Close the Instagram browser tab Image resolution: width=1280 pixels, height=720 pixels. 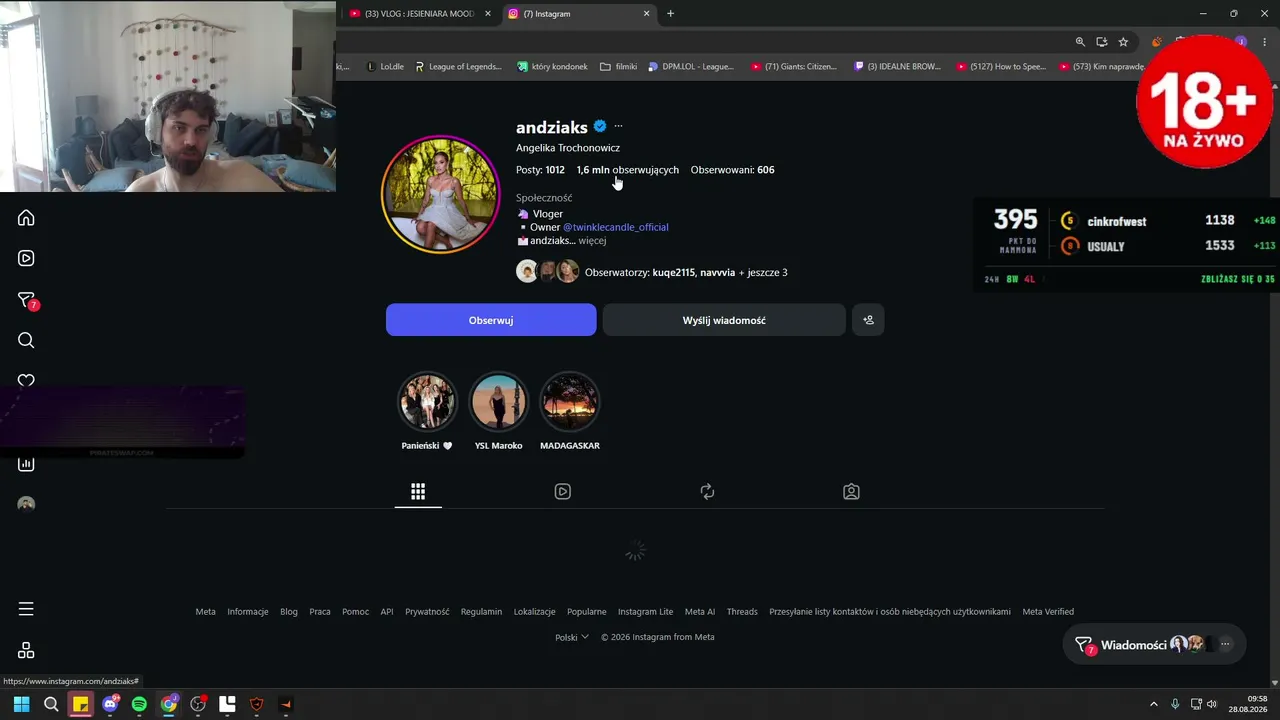click(646, 14)
